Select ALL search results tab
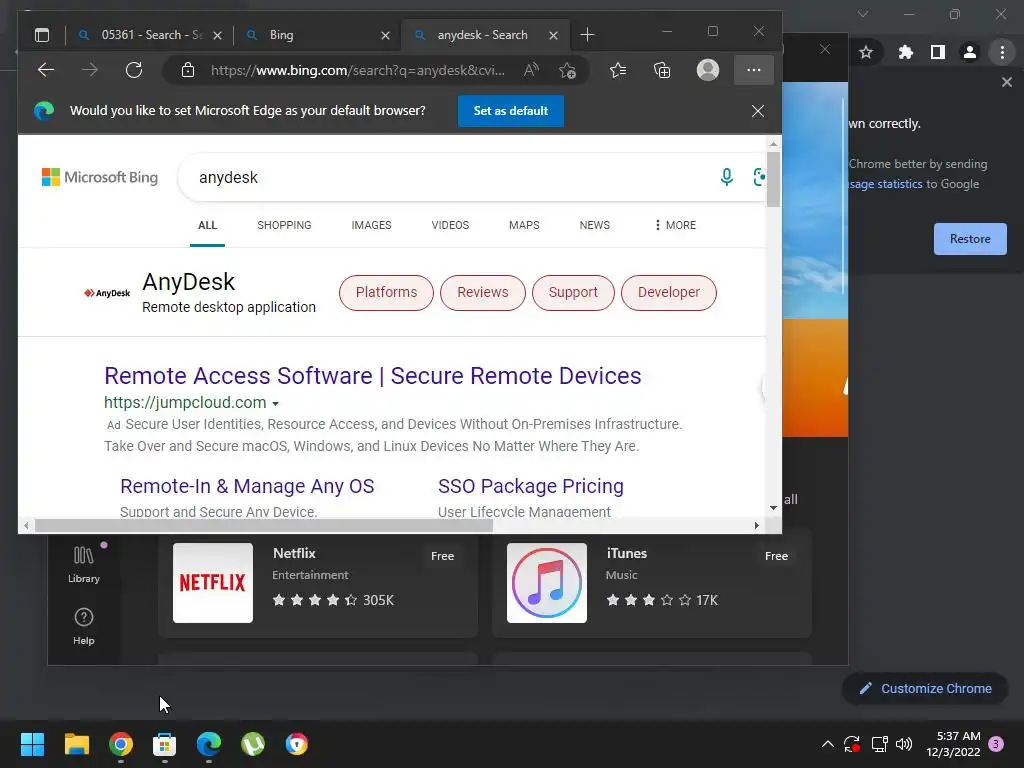Image resolution: width=1024 pixels, height=768 pixels. 207,225
